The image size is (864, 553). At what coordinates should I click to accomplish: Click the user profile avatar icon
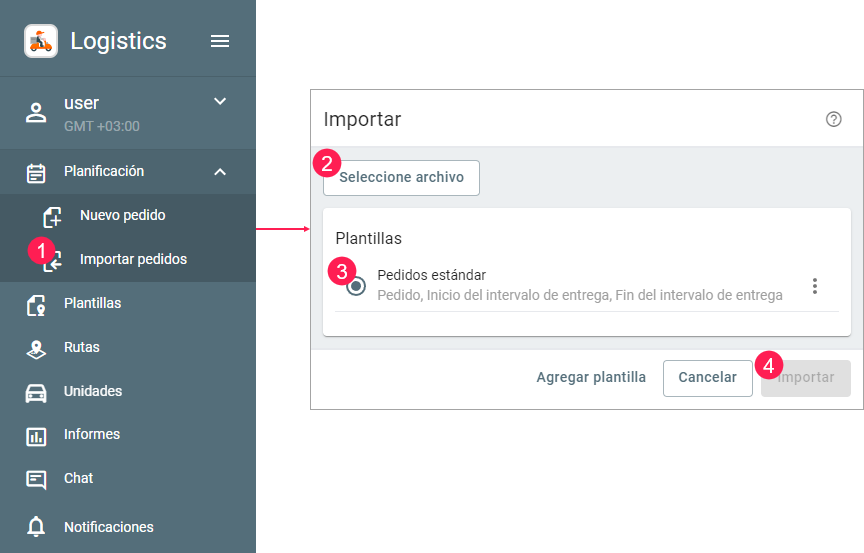[x=36, y=112]
